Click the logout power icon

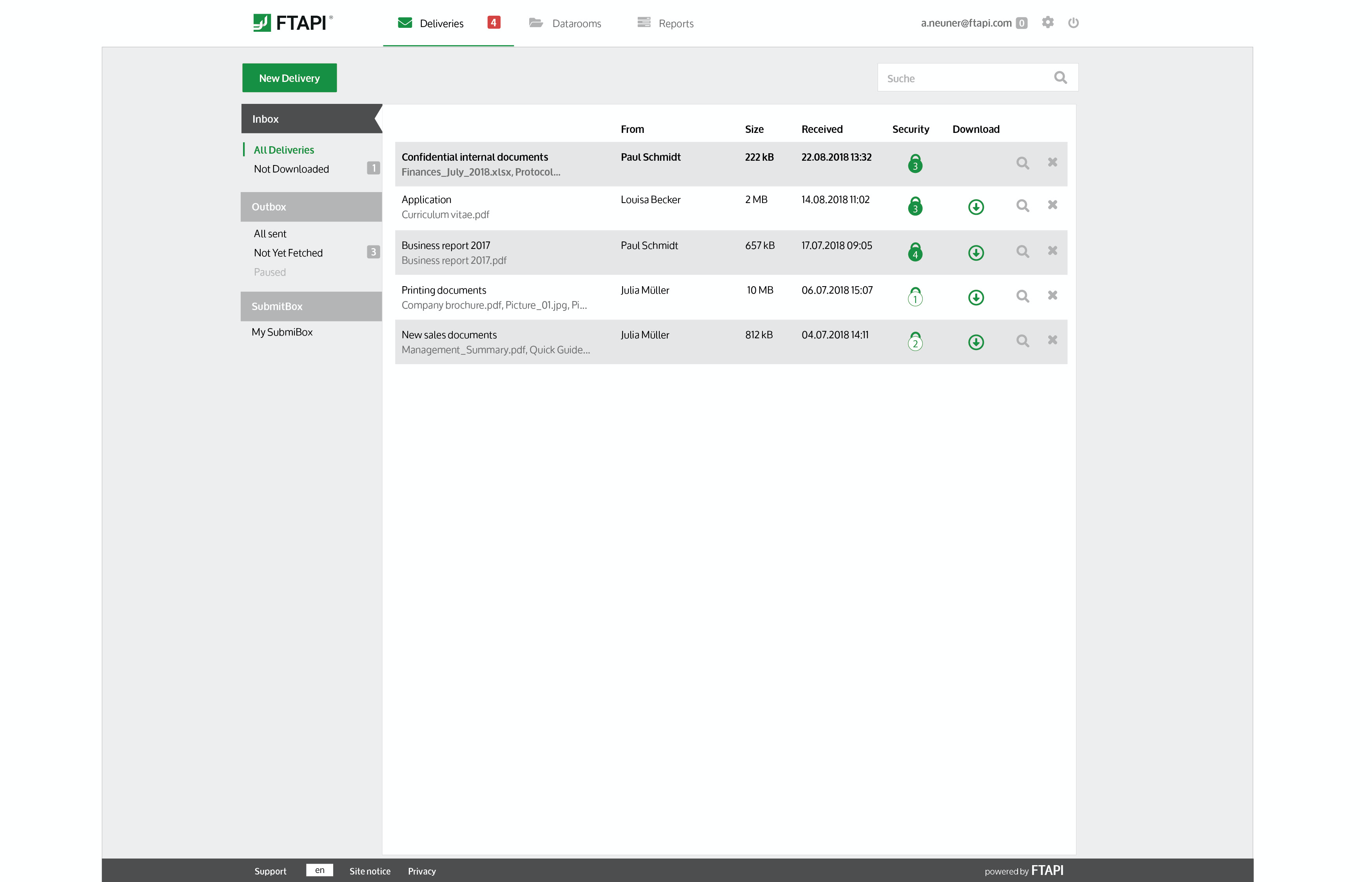pos(1073,22)
